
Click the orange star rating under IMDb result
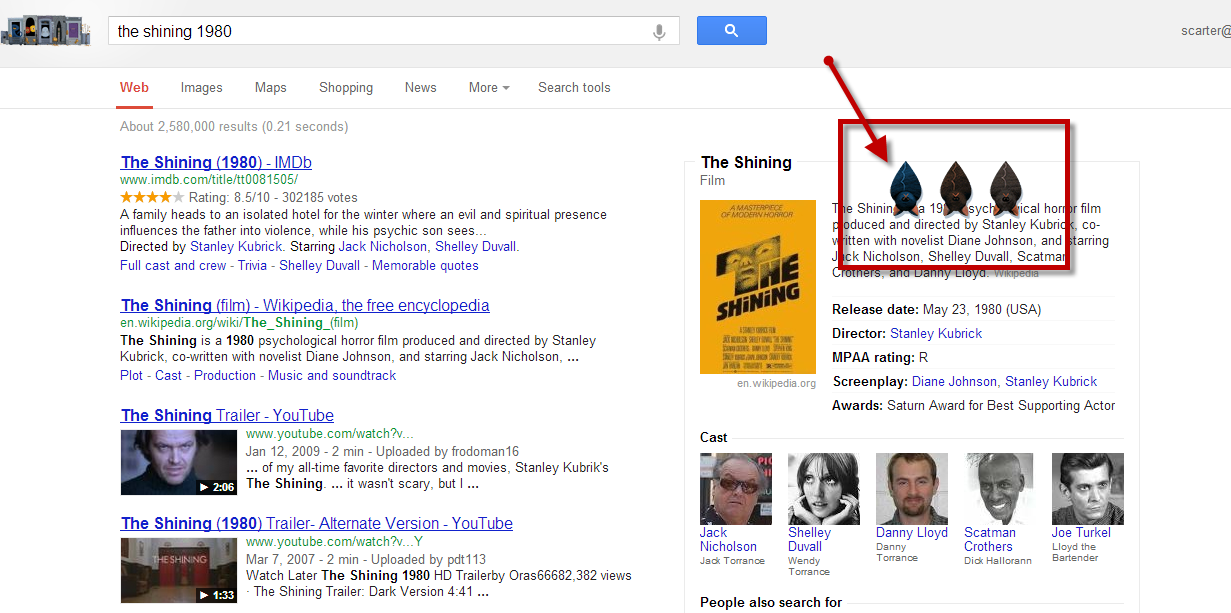tap(152, 197)
